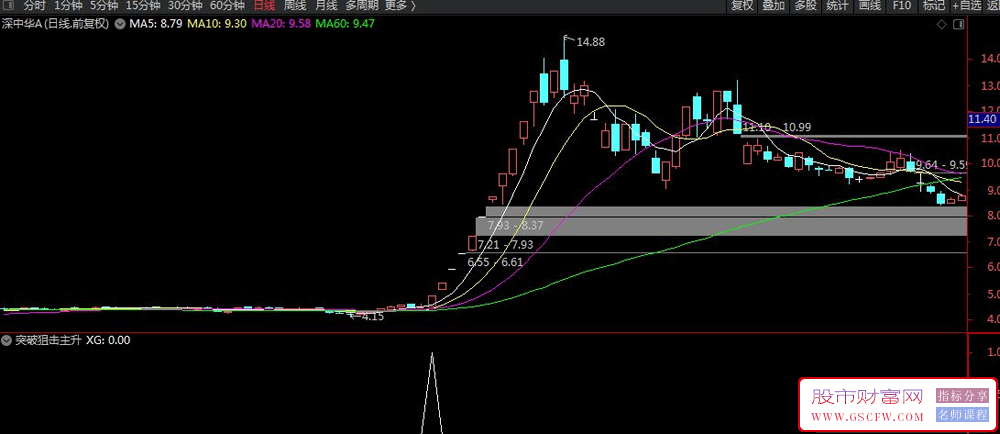Open F10 company info
This screenshot has width=1000, height=434.
click(x=902, y=6)
